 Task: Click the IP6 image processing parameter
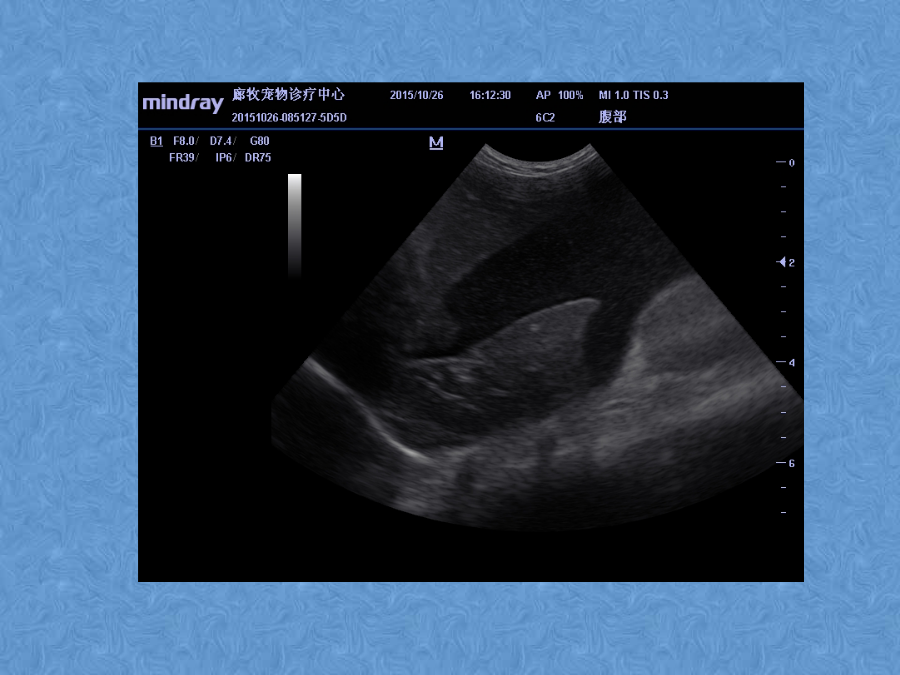pyautogui.click(x=224, y=157)
